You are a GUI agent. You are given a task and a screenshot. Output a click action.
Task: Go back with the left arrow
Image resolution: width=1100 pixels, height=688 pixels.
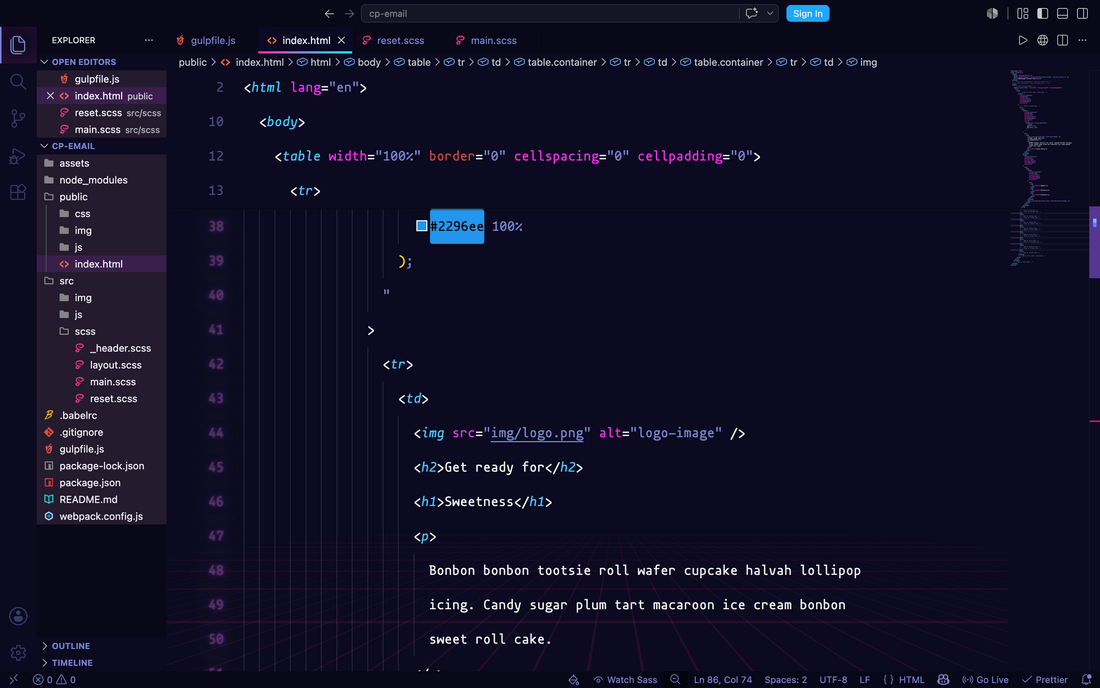click(329, 13)
